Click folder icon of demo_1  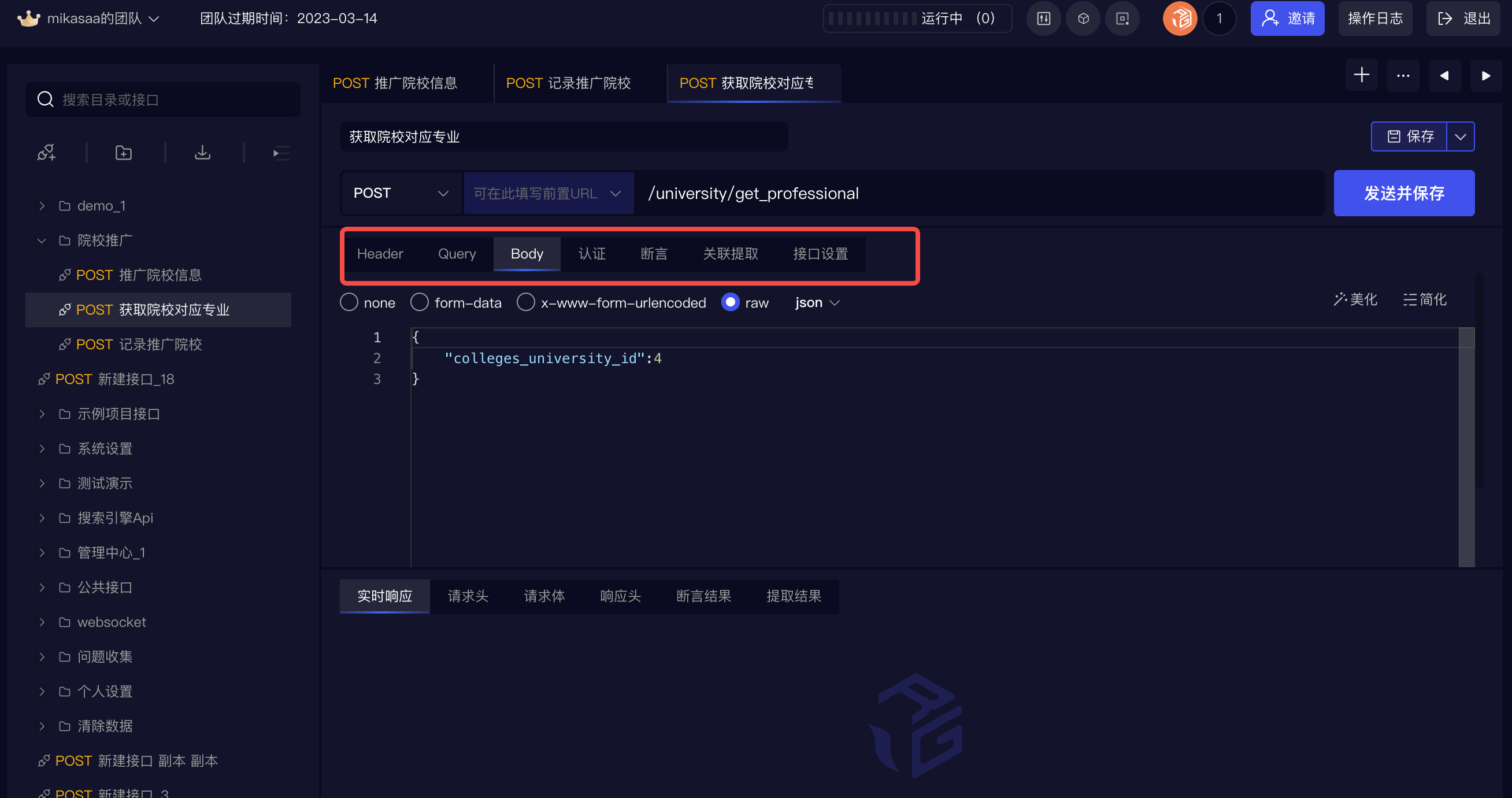[65, 205]
